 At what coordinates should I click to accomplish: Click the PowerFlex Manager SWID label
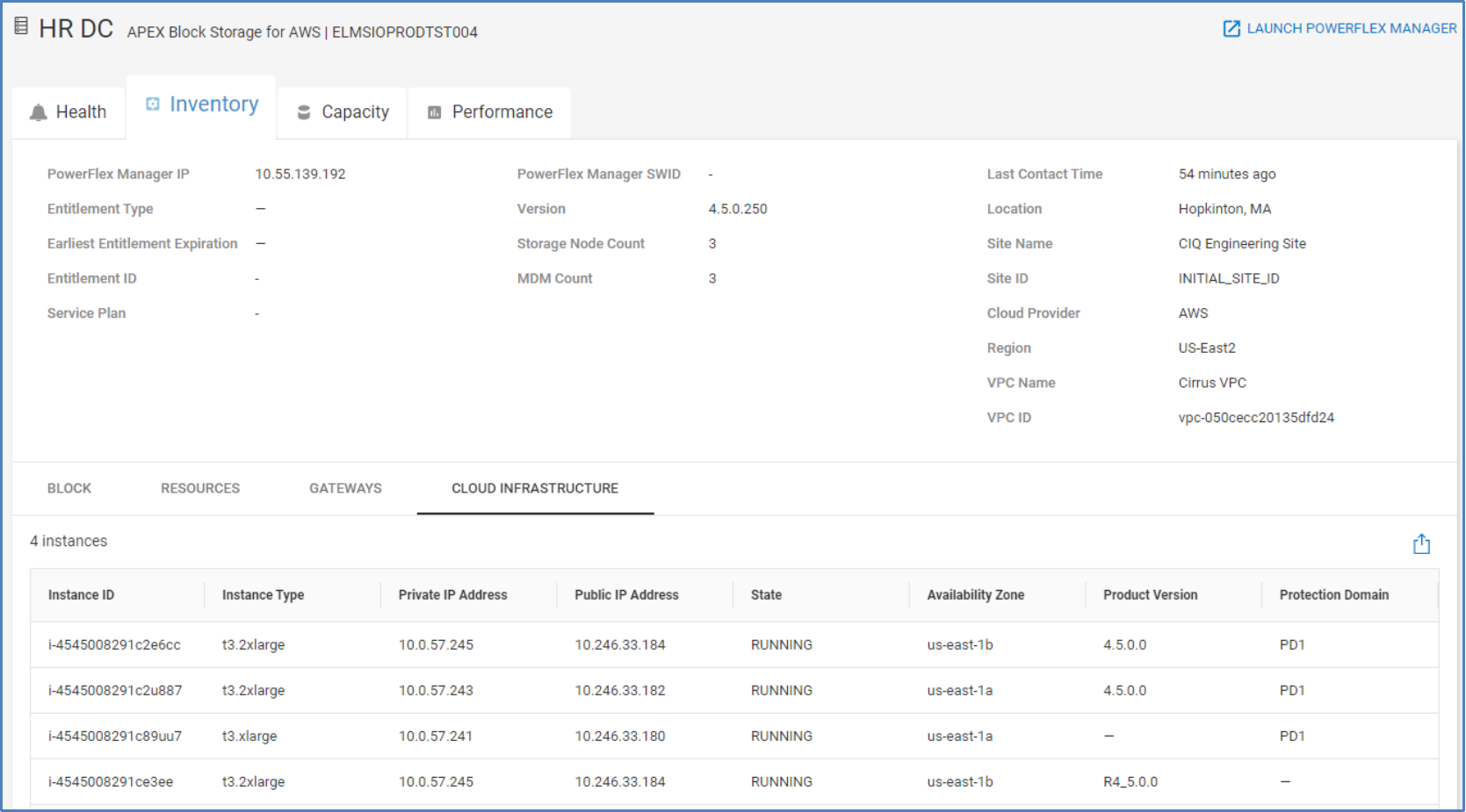(x=598, y=175)
